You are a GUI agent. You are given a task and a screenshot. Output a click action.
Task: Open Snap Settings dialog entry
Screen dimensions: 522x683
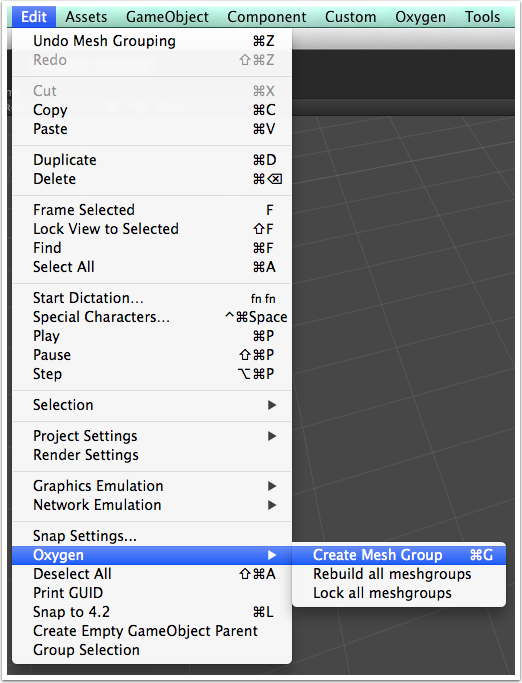(152, 536)
